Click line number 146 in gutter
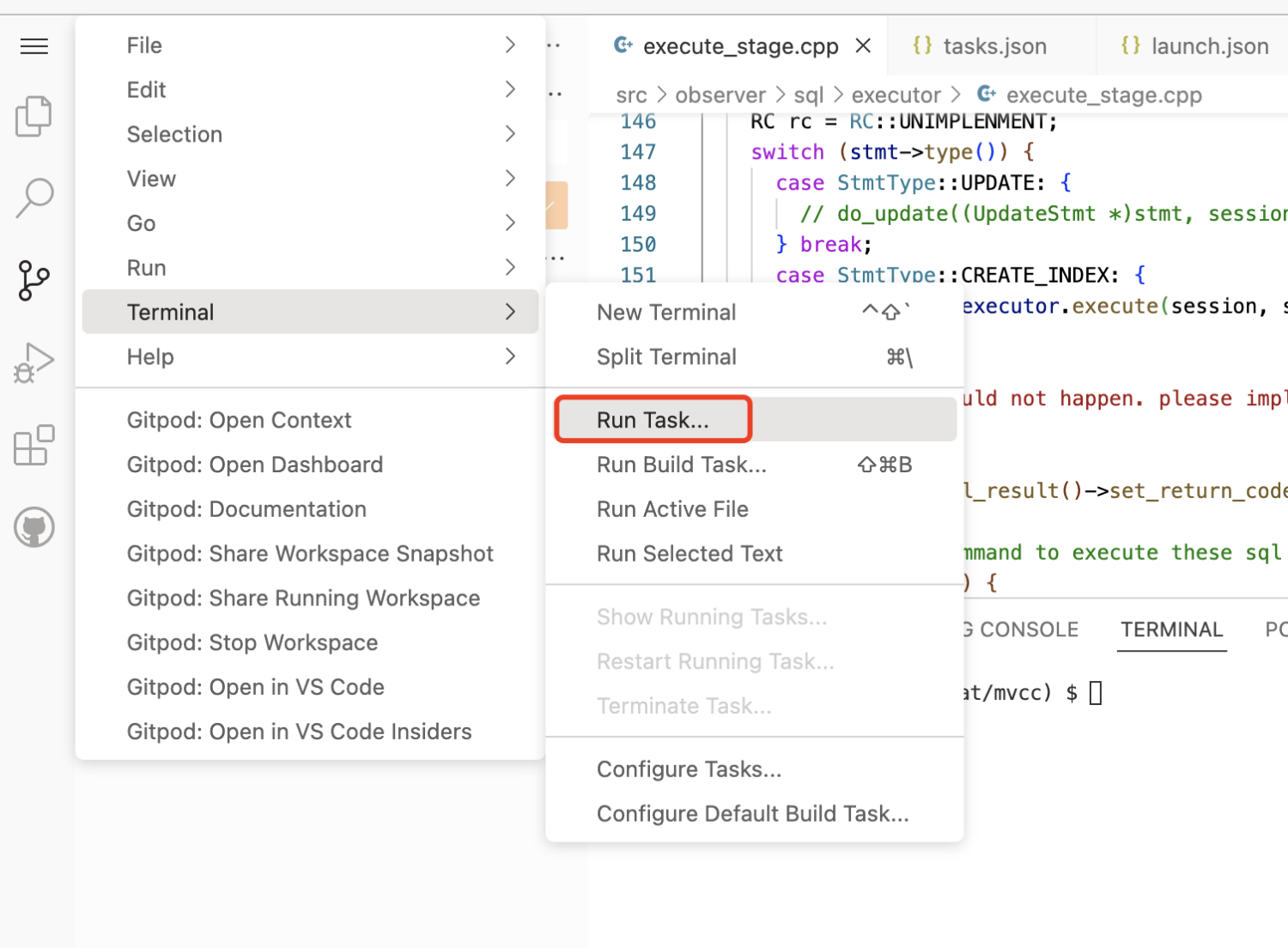The width and height of the screenshot is (1288, 948). [638, 121]
